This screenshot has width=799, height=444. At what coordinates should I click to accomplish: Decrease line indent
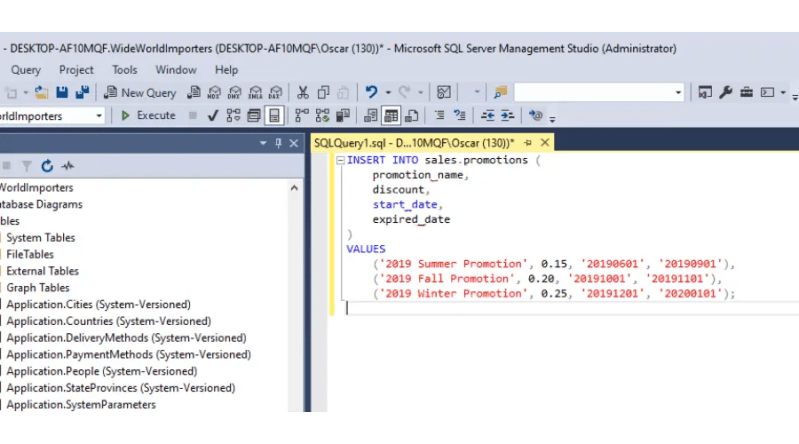pos(487,116)
